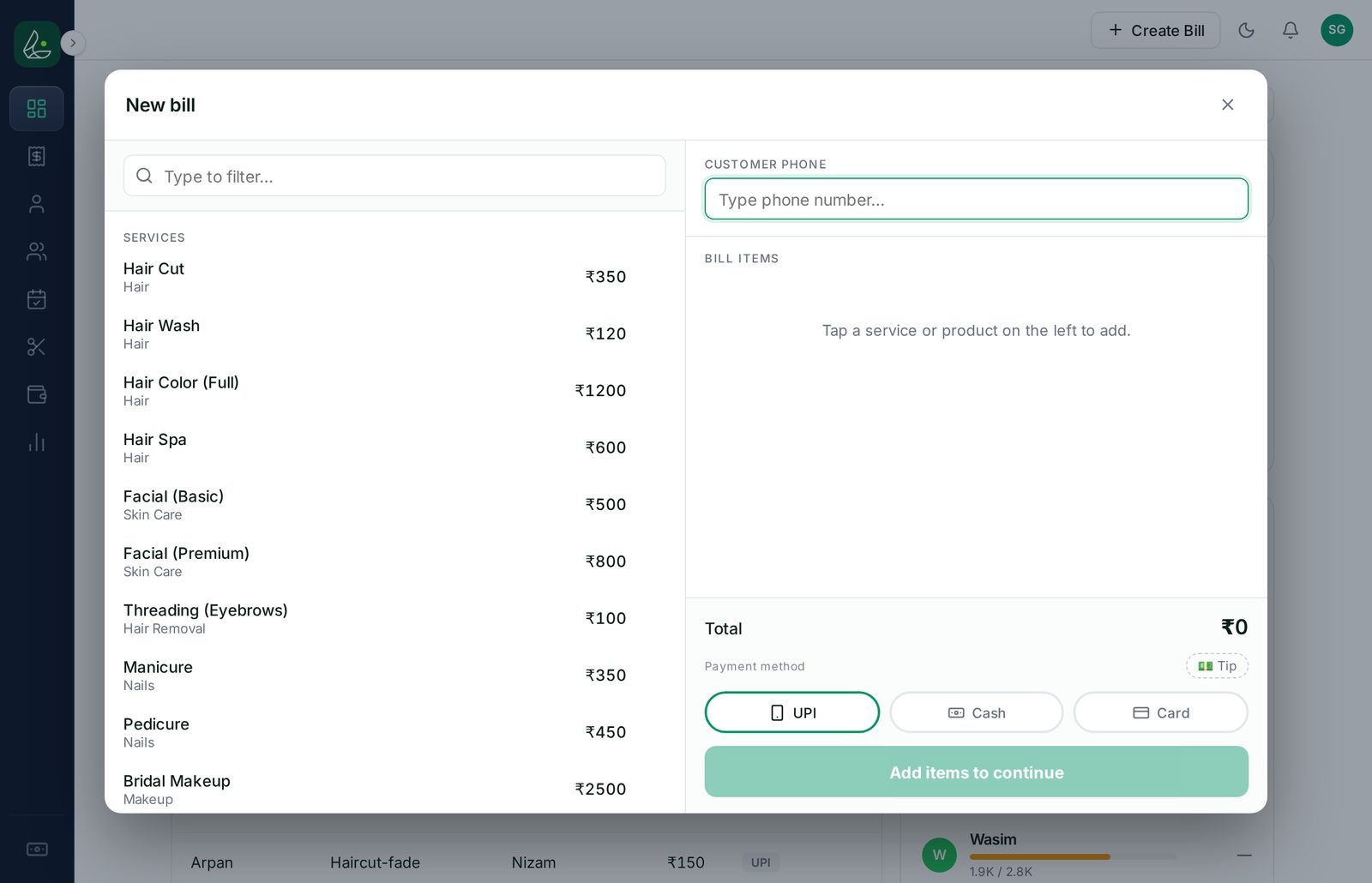
Task: Click Wasim's progress bar in background
Action: tap(1074, 856)
